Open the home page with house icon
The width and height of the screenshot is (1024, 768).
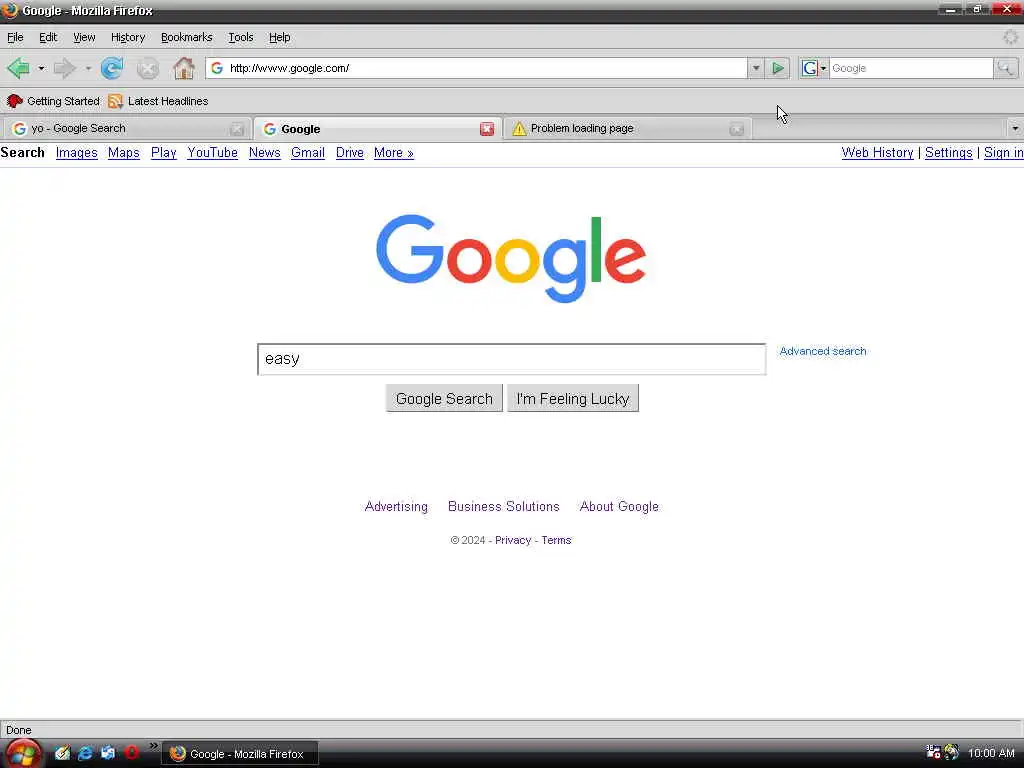[x=184, y=68]
